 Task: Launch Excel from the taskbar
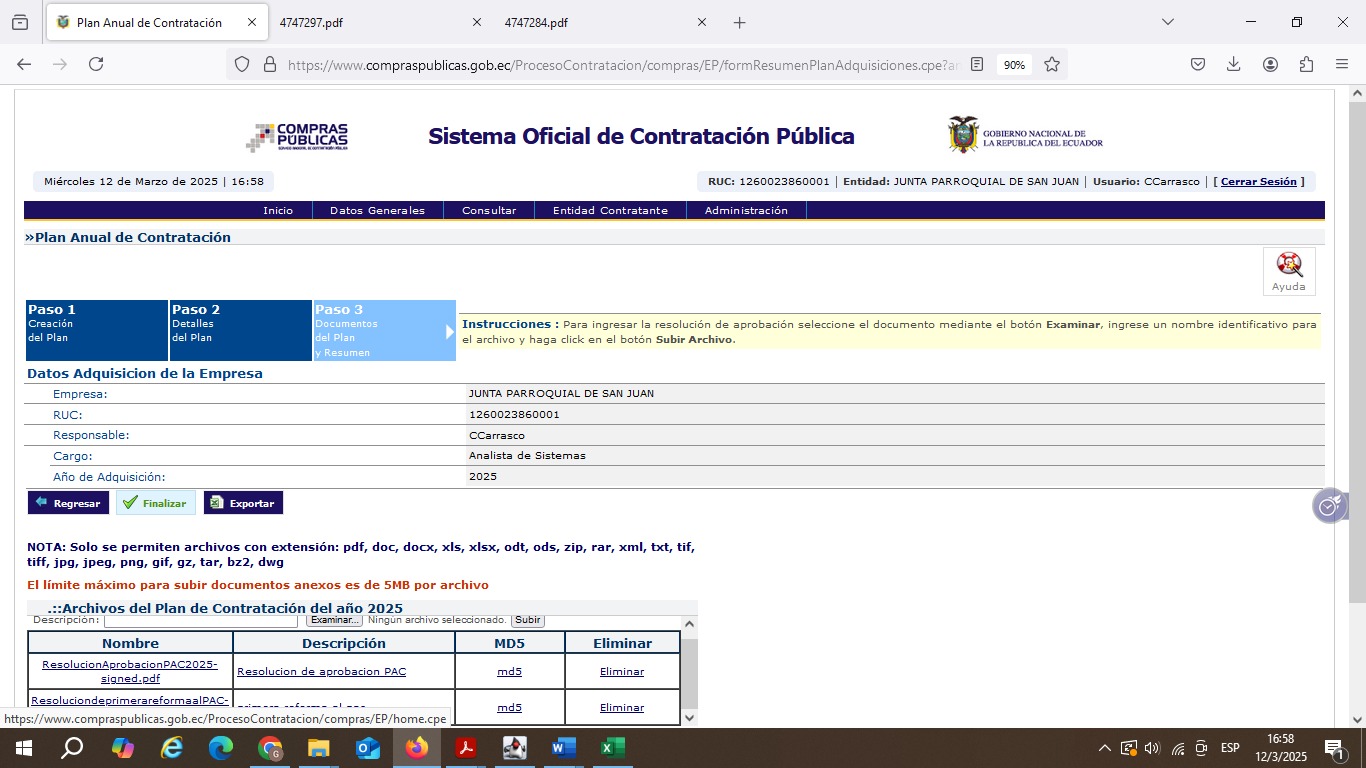coord(612,748)
